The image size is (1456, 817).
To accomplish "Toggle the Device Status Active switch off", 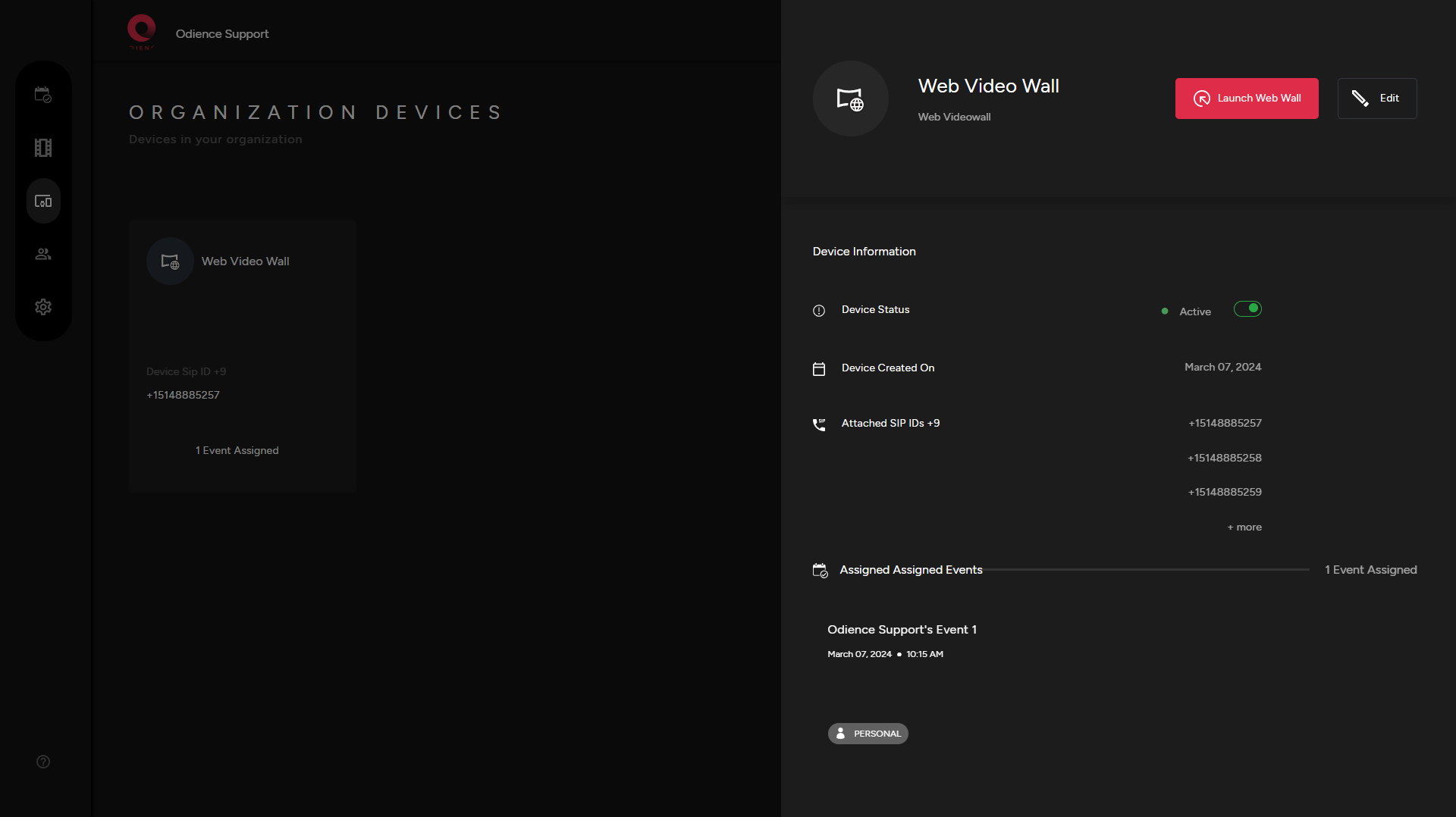I will point(1247,308).
